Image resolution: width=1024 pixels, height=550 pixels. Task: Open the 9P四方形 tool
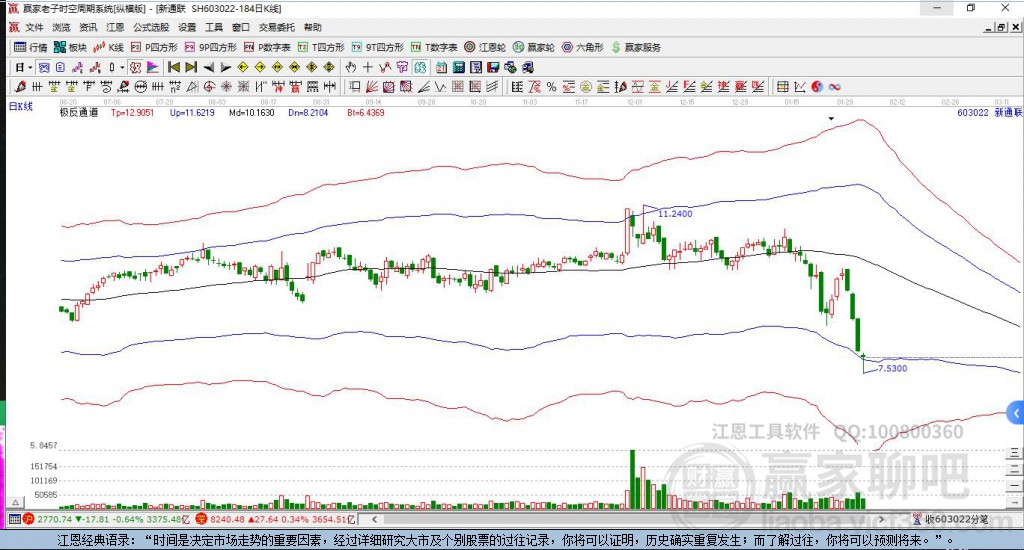[x=210, y=47]
